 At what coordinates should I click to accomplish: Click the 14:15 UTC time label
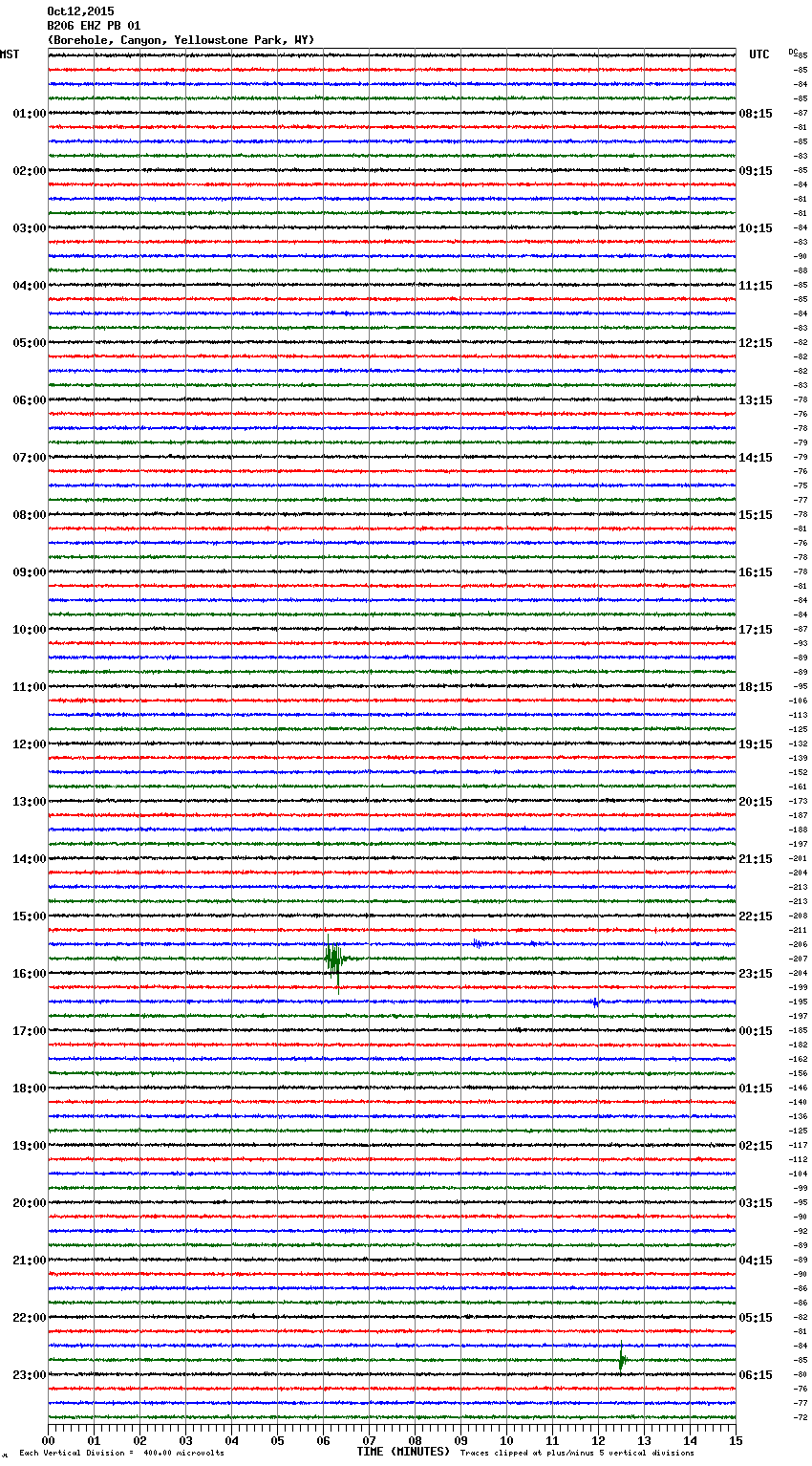756,458
